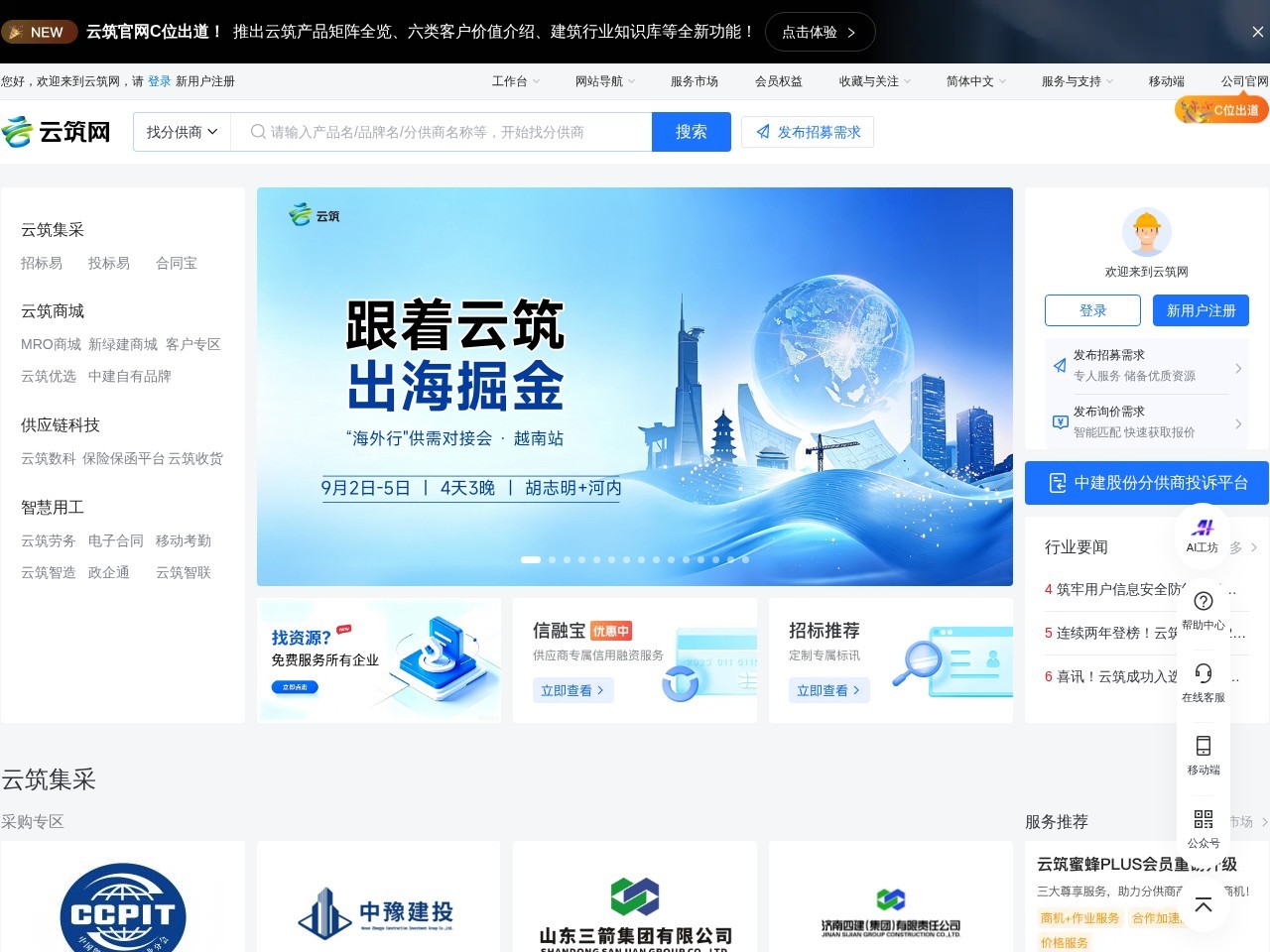Click the 出海掘金 carousel banner
This screenshot has height=952, width=1270.
click(635, 387)
